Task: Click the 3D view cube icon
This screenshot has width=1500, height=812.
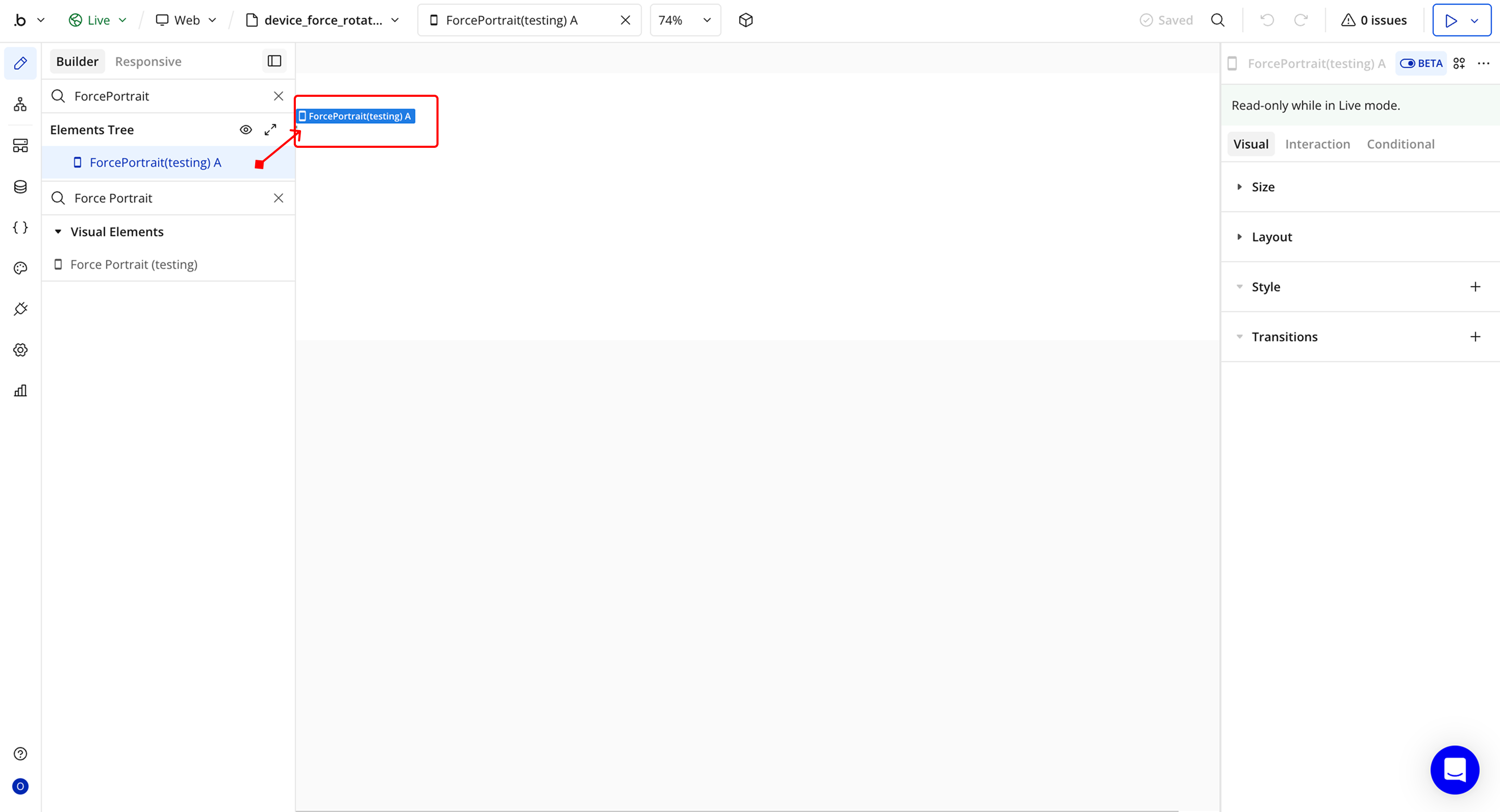Action: tap(745, 20)
